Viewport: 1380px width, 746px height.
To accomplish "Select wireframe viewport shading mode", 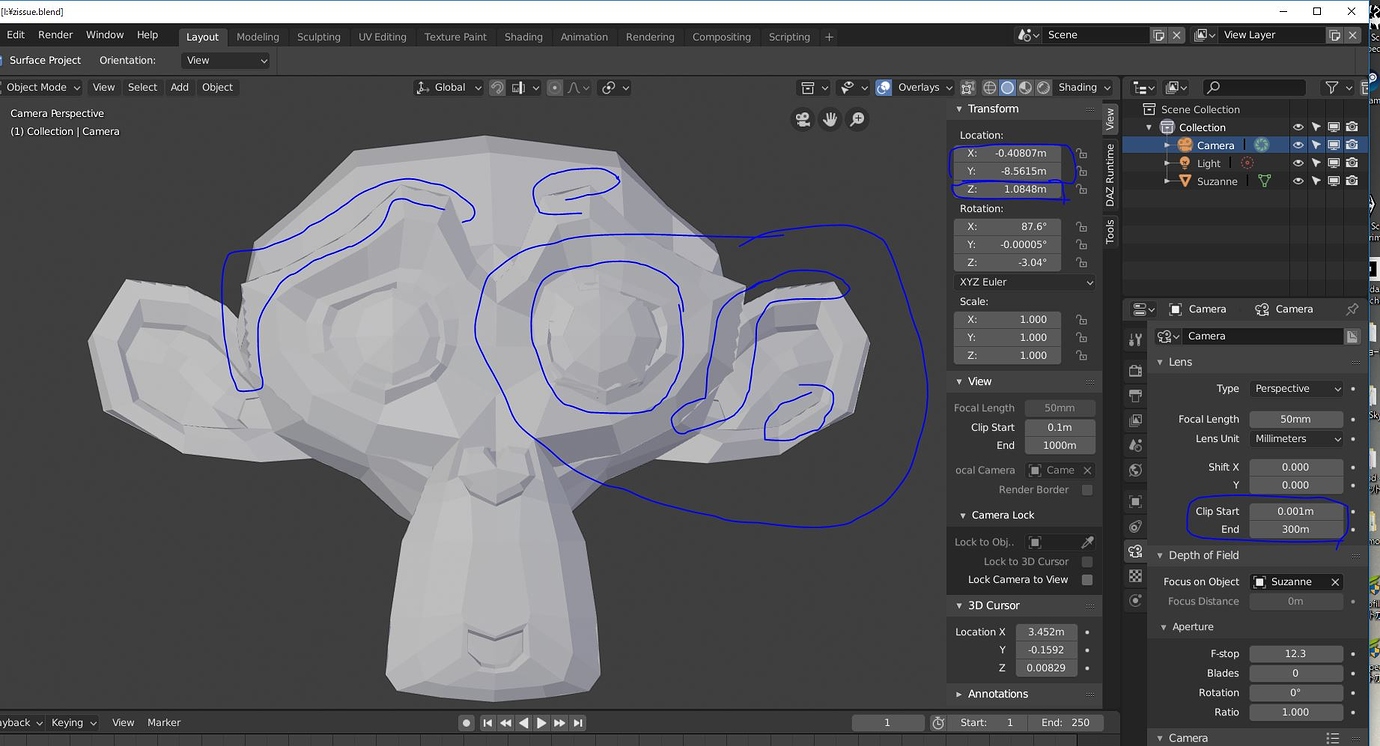I will click(989, 88).
